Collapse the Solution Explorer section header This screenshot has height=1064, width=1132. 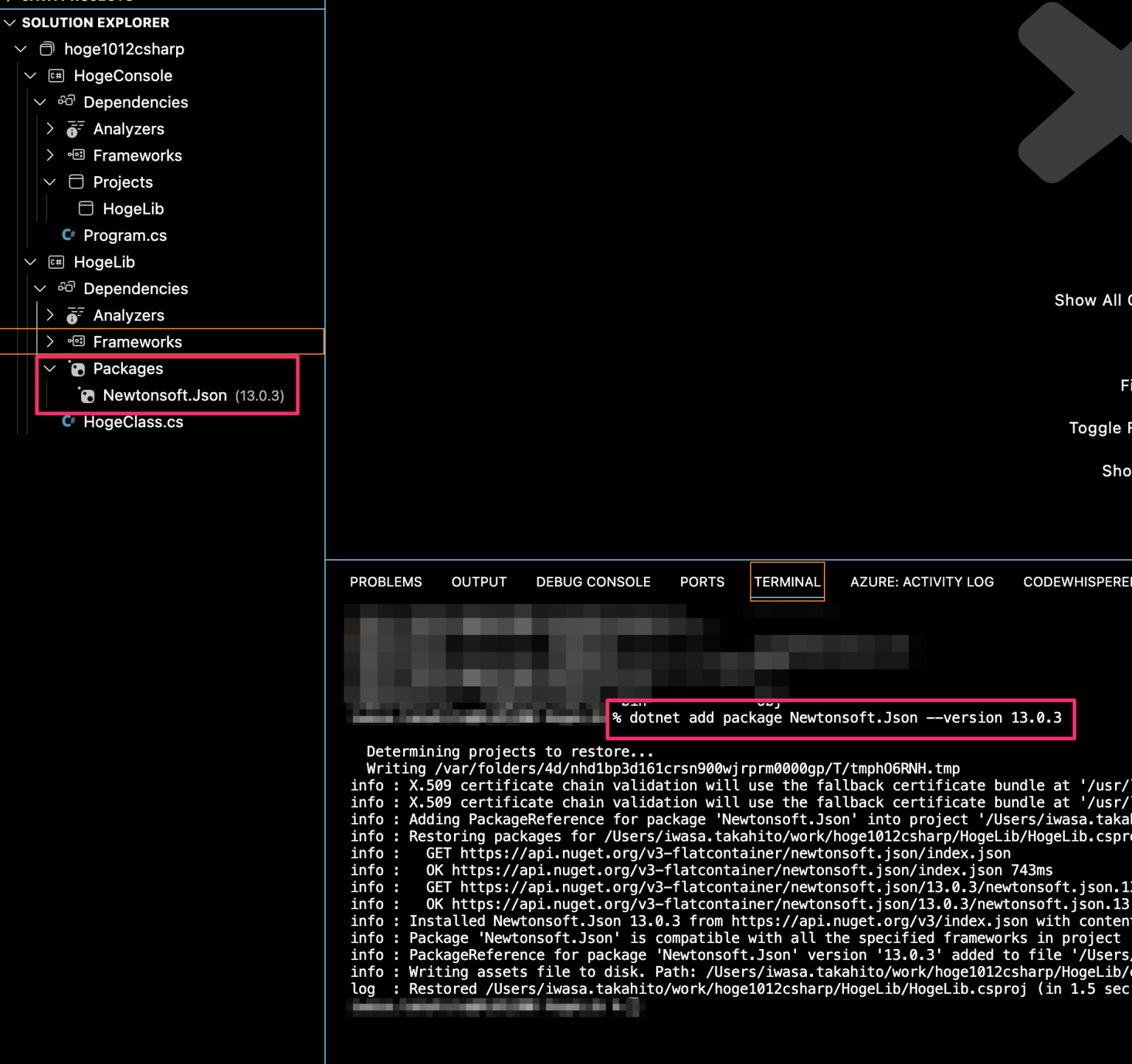pyautogui.click(x=10, y=22)
